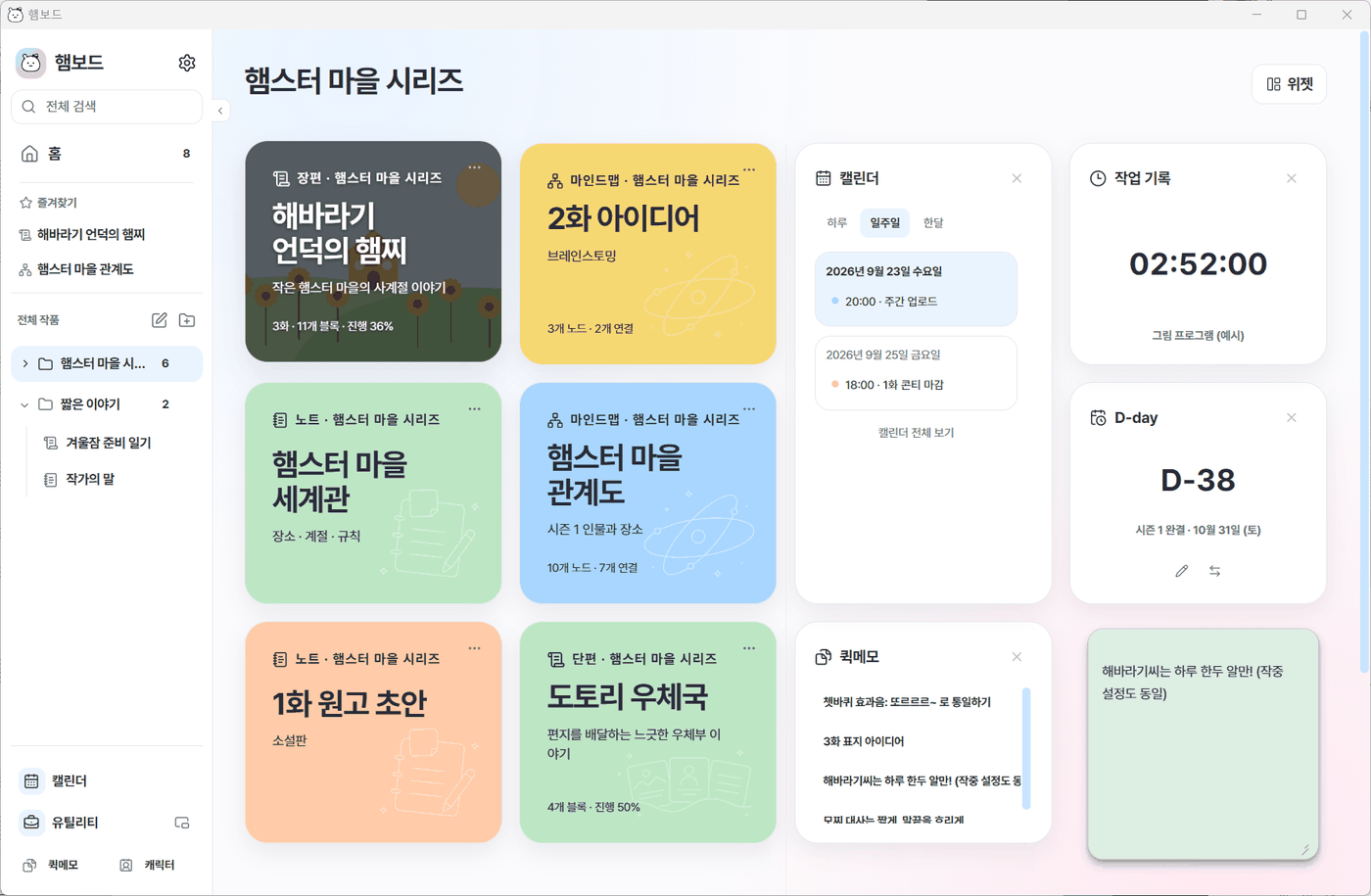Open more options on 햄스터 마을 세계관 card
Image resolution: width=1371 pixels, height=896 pixels.
[x=475, y=408]
